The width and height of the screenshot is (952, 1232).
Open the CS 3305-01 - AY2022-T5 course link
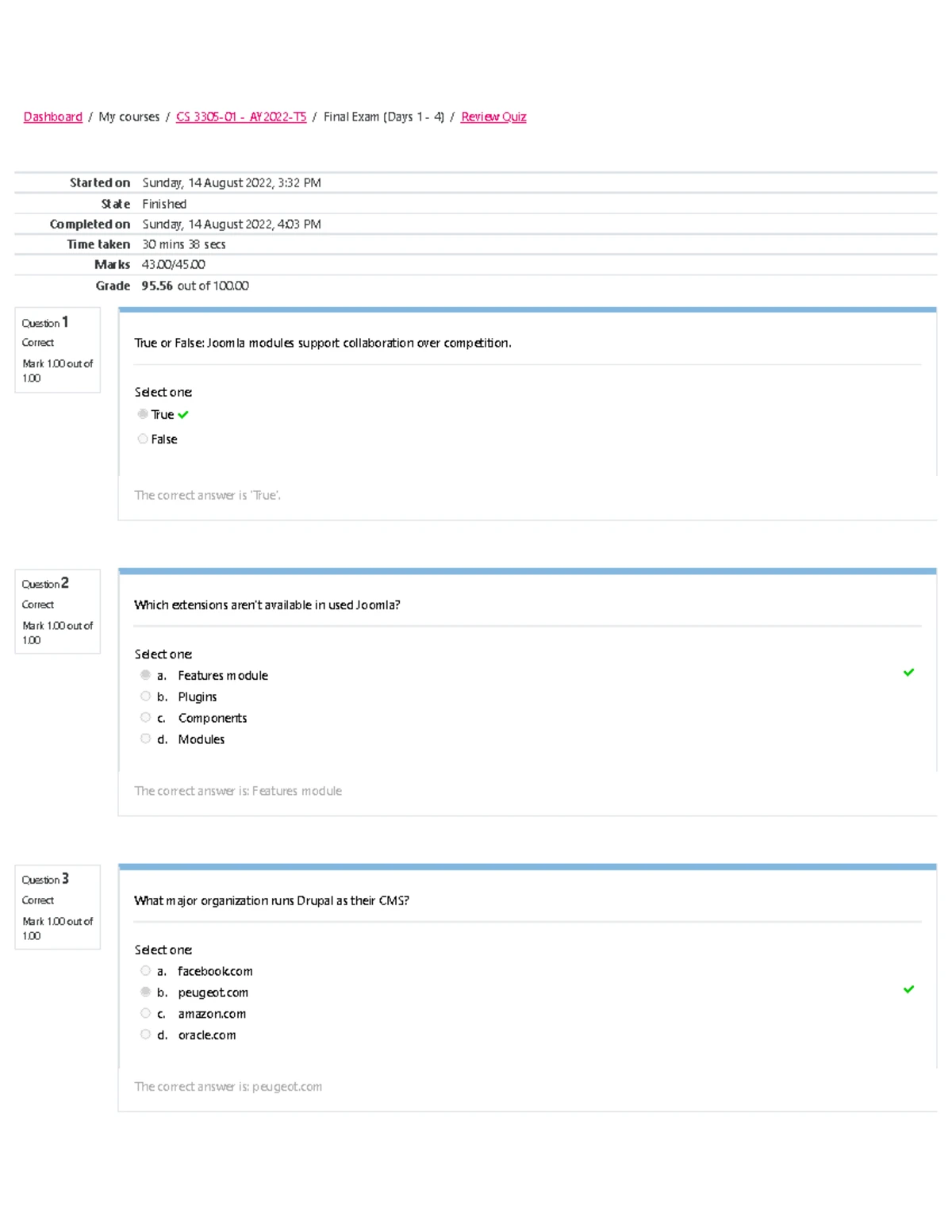click(240, 117)
